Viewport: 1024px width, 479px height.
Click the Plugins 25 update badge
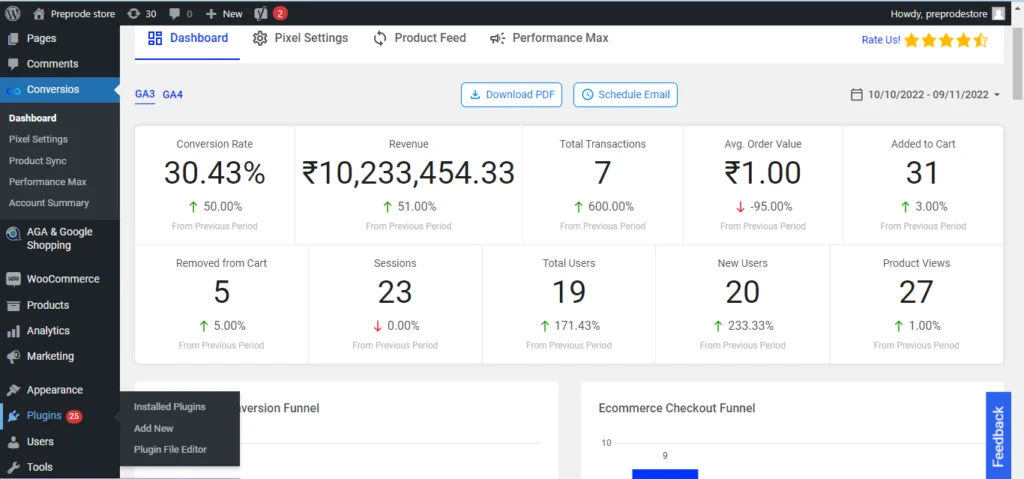pos(74,416)
